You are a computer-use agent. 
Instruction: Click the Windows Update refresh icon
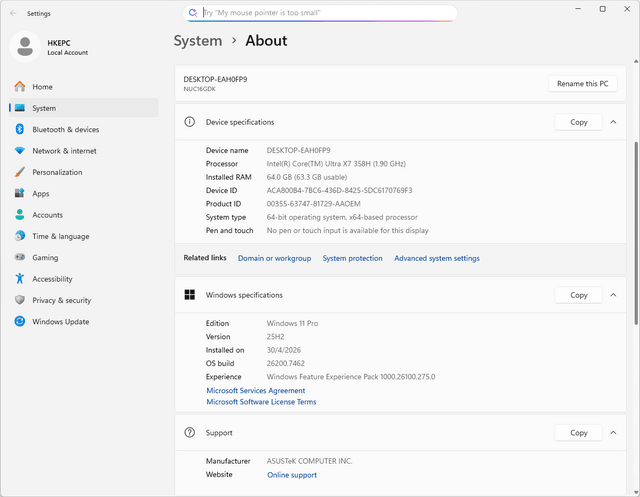click(20, 321)
